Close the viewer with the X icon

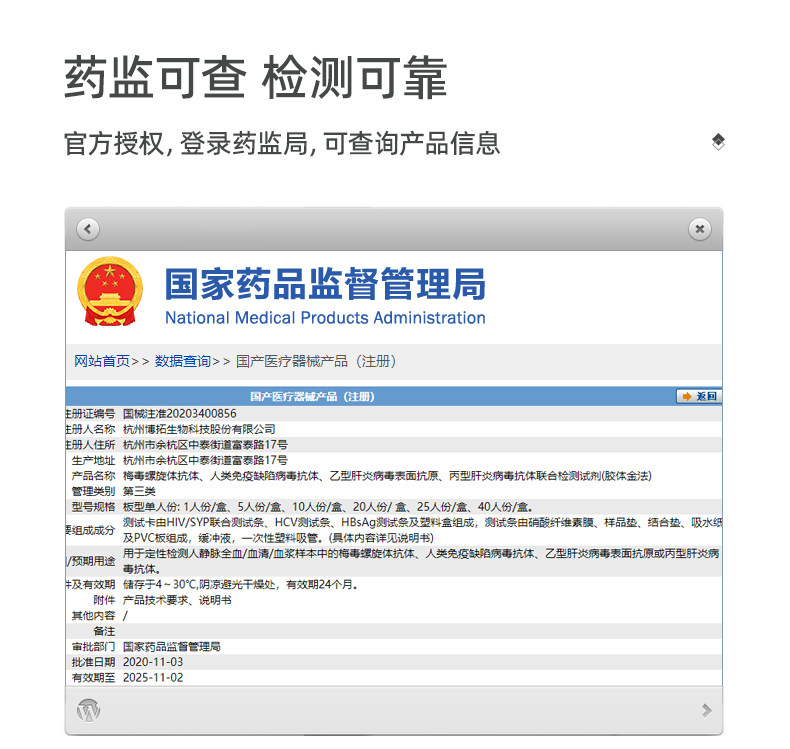pos(700,229)
